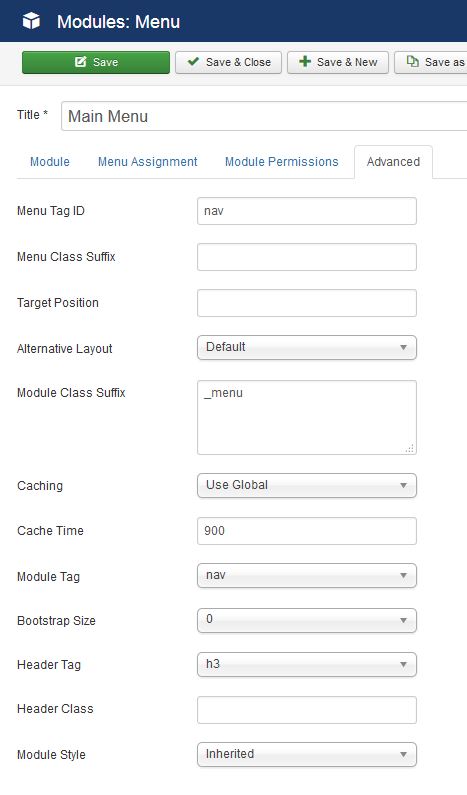467x795 pixels.
Task: Click the green Save button
Action: (x=96, y=62)
